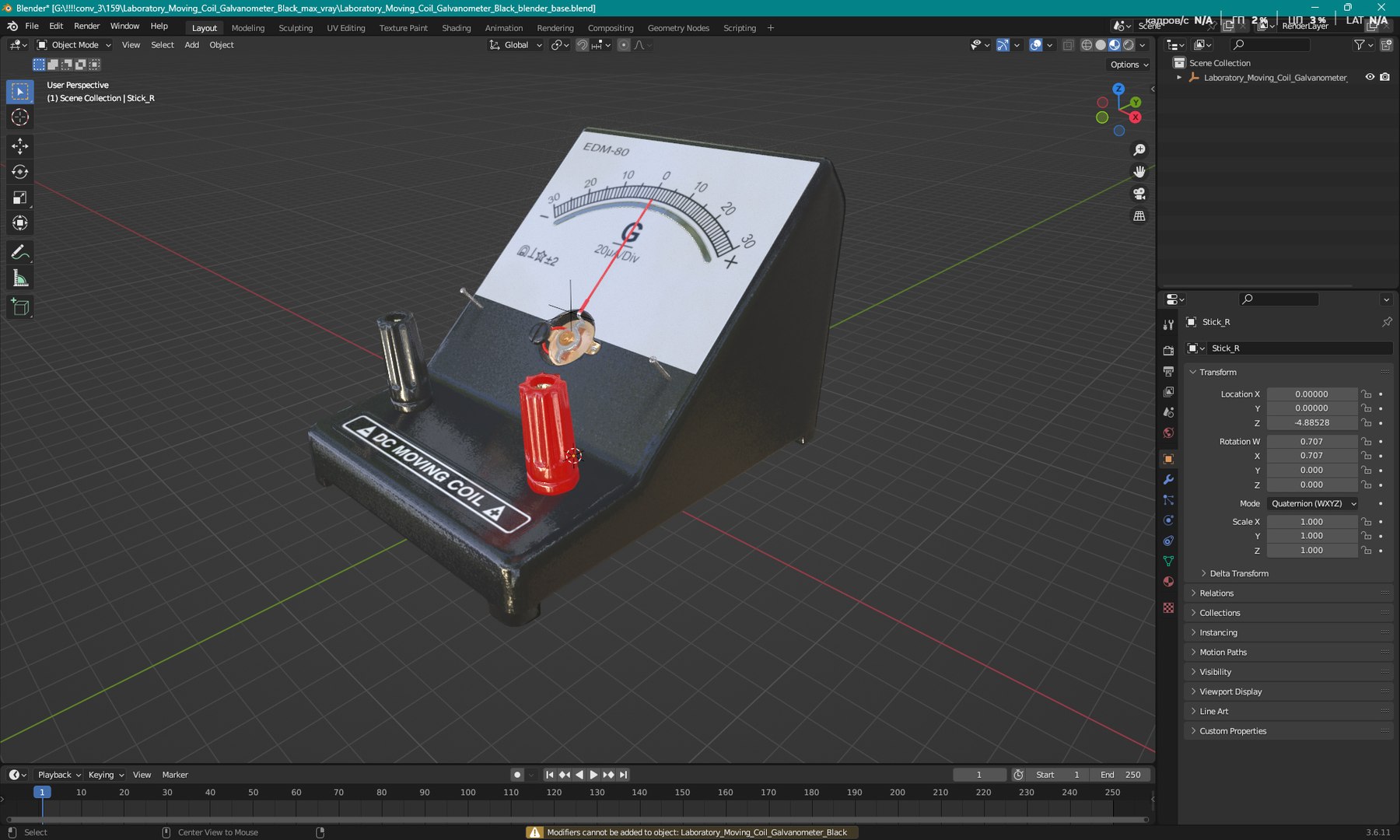Activate the Scale tool
The height and width of the screenshot is (840, 1400).
coord(20,198)
